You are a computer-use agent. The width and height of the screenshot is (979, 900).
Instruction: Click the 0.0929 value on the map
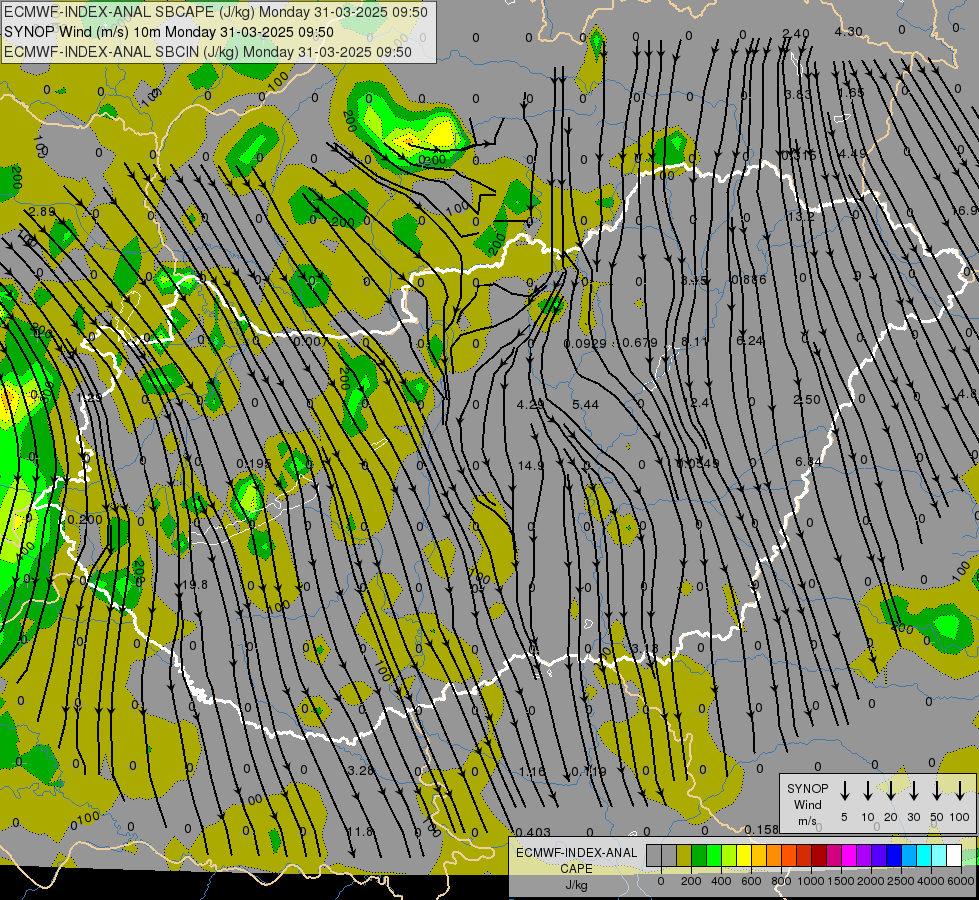pos(585,344)
